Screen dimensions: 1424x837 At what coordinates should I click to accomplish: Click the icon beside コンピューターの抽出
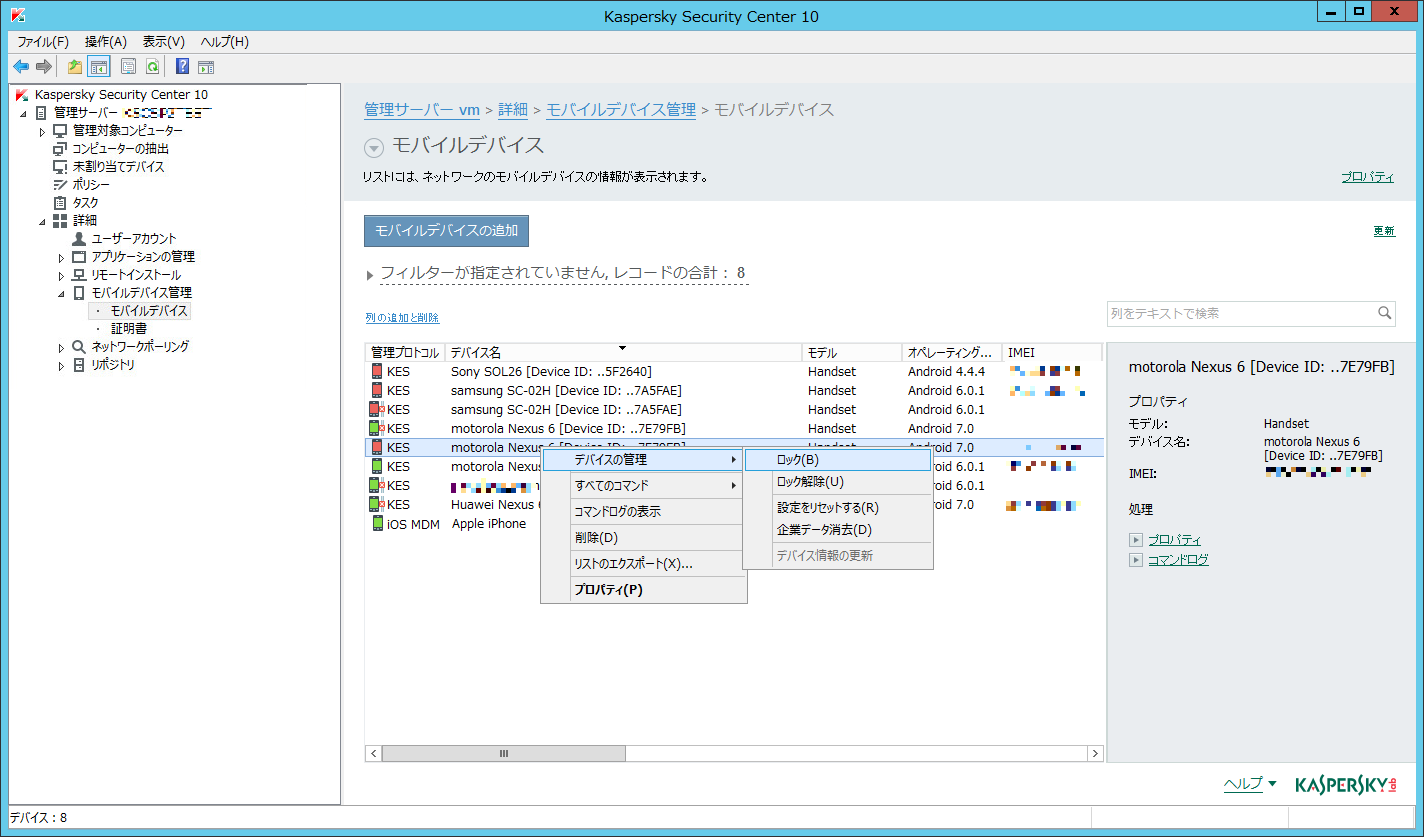pos(60,149)
